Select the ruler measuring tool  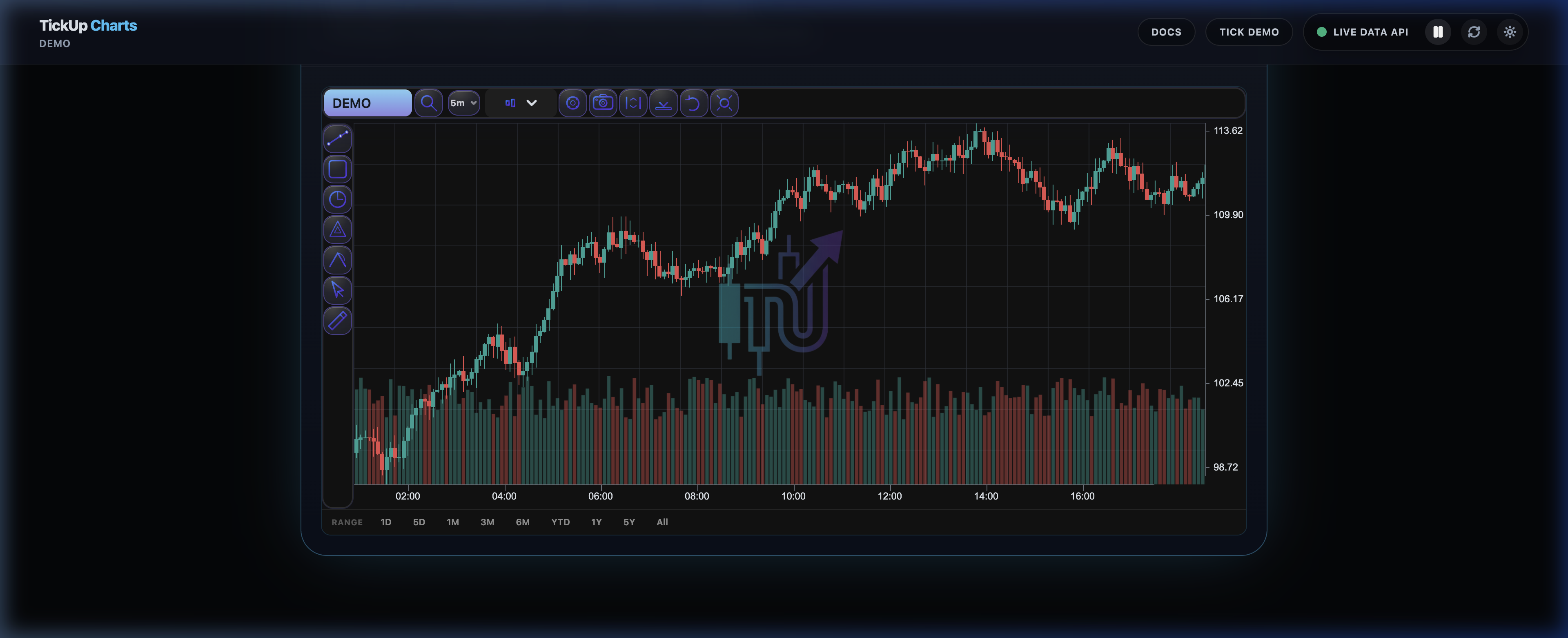[x=337, y=321]
